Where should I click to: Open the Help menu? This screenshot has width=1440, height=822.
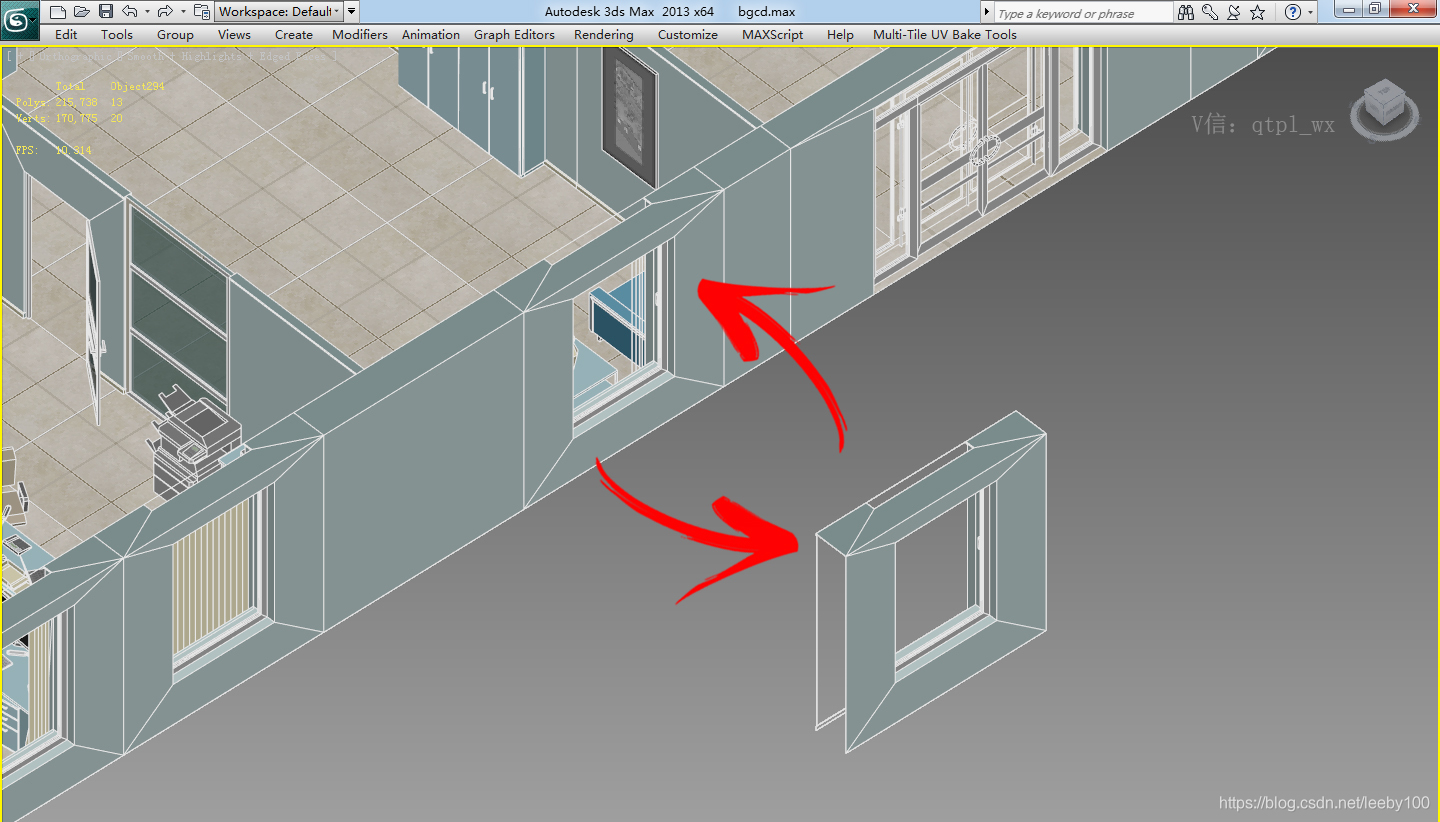coord(840,34)
